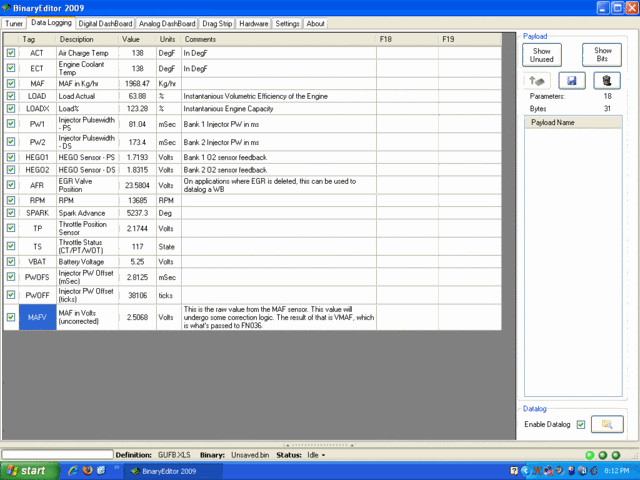This screenshot has width=640, height=480.
Task: Switch to the Tuner tab
Action: pyautogui.click(x=14, y=24)
